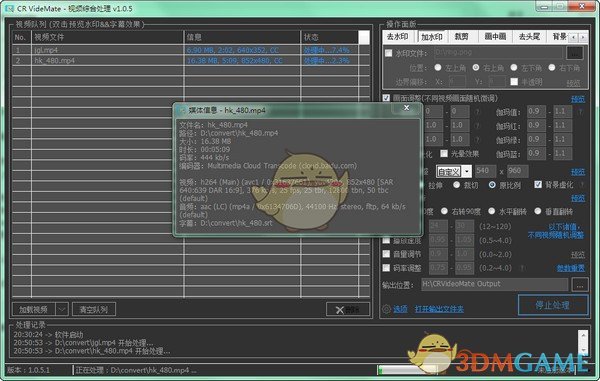Viewport: 600px width, 381px height.
Task: Click the 视频文件 column header
Action: [x=108, y=37]
